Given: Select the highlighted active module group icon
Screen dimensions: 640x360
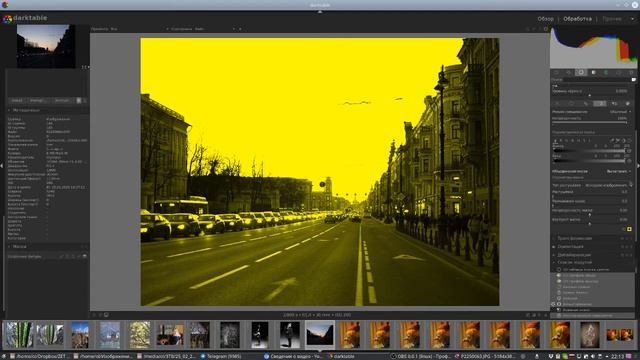Looking at the screenshot, I should click(581, 72).
